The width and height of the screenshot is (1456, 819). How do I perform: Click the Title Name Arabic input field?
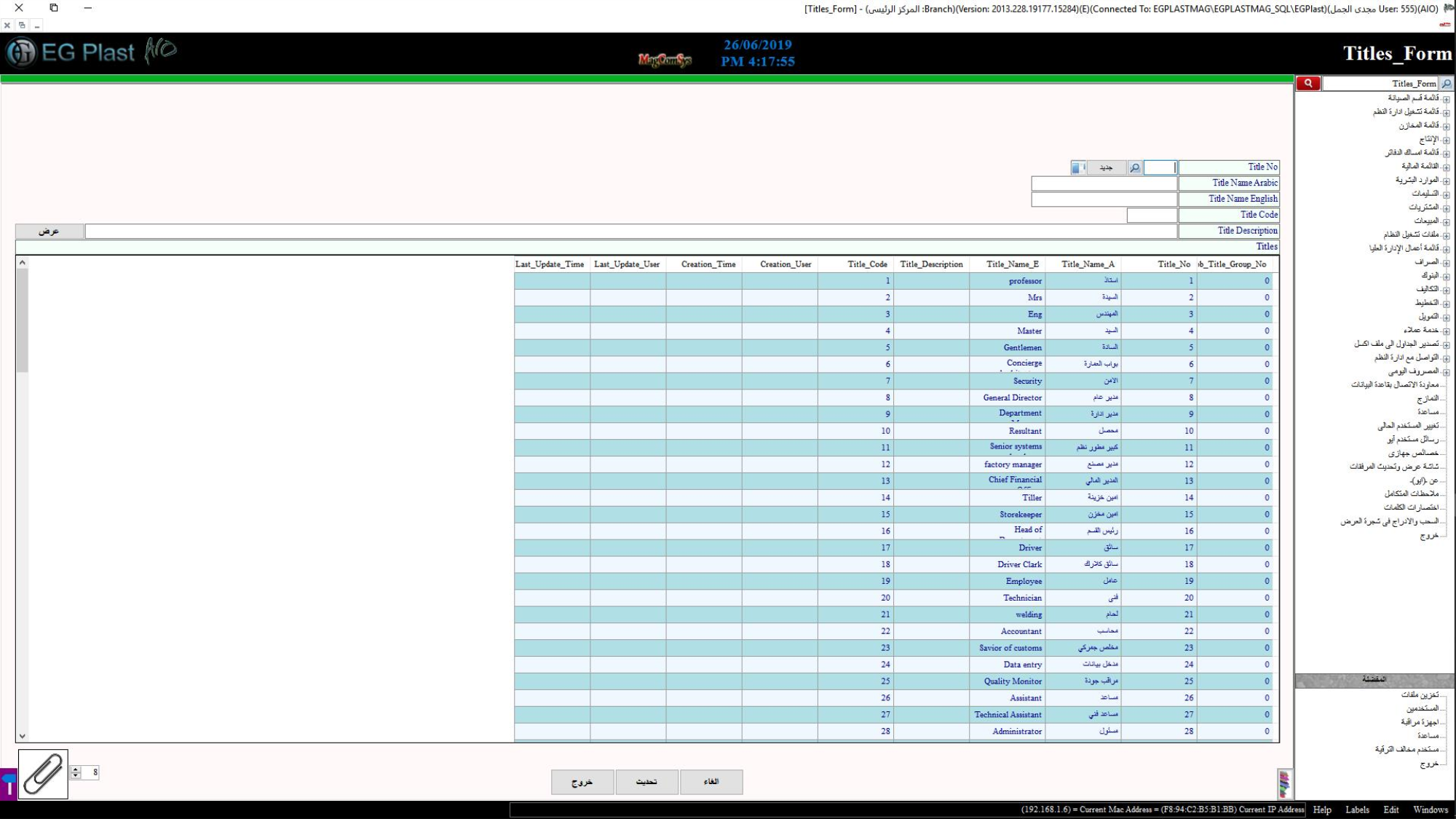point(1104,183)
